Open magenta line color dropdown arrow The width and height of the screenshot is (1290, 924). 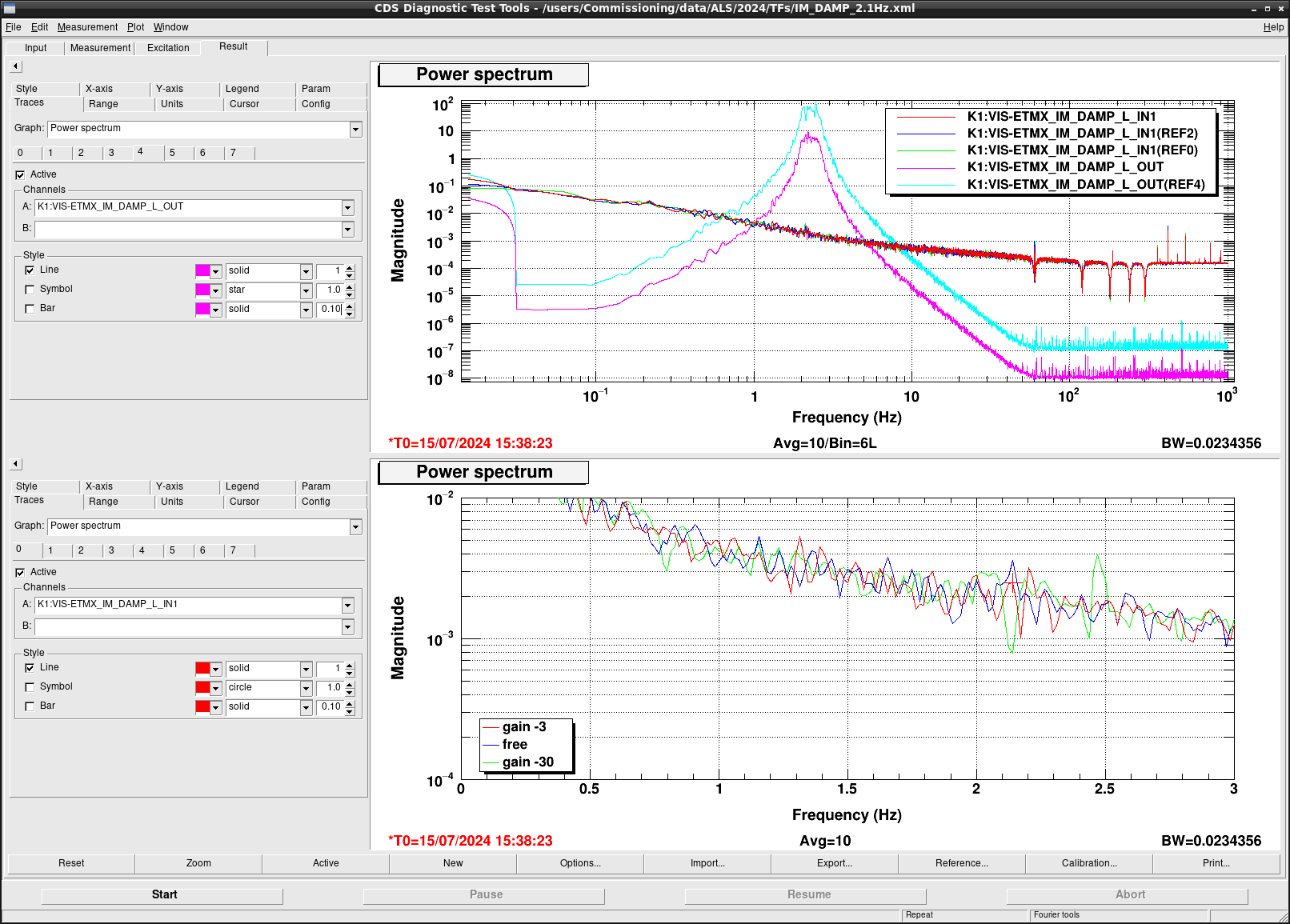[x=215, y=271]
